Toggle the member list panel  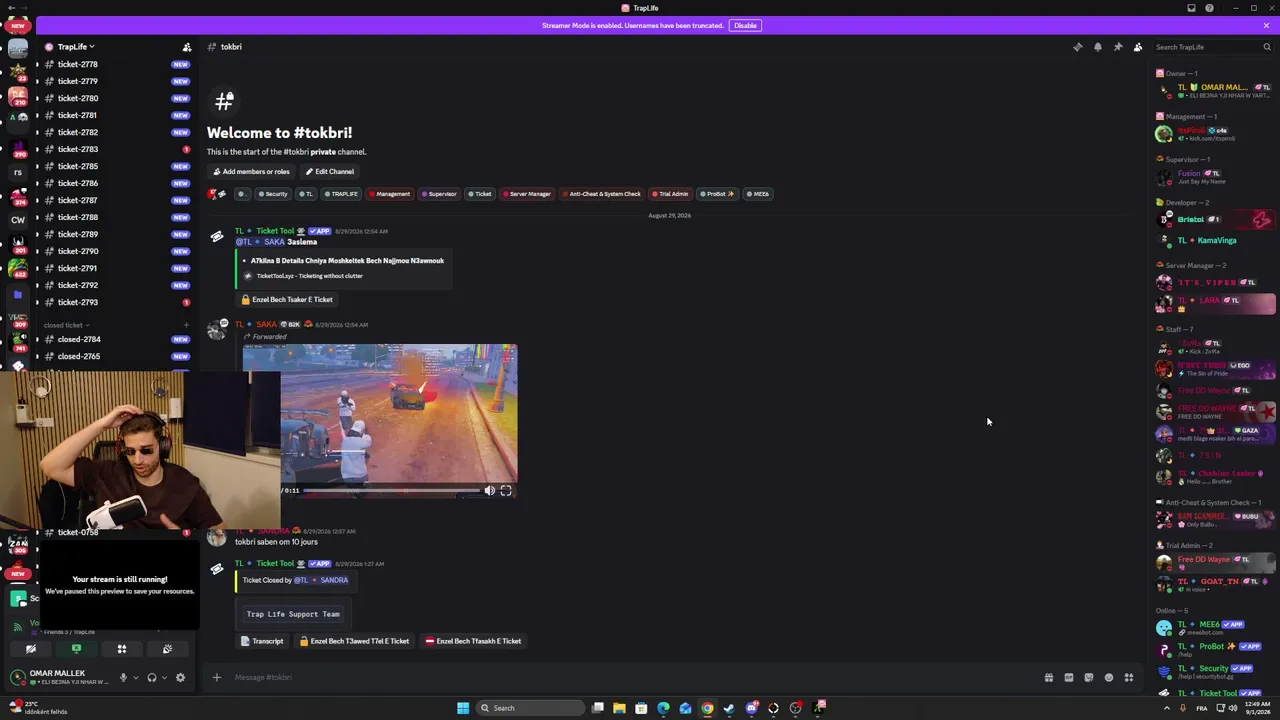[x=1138, y=47]
